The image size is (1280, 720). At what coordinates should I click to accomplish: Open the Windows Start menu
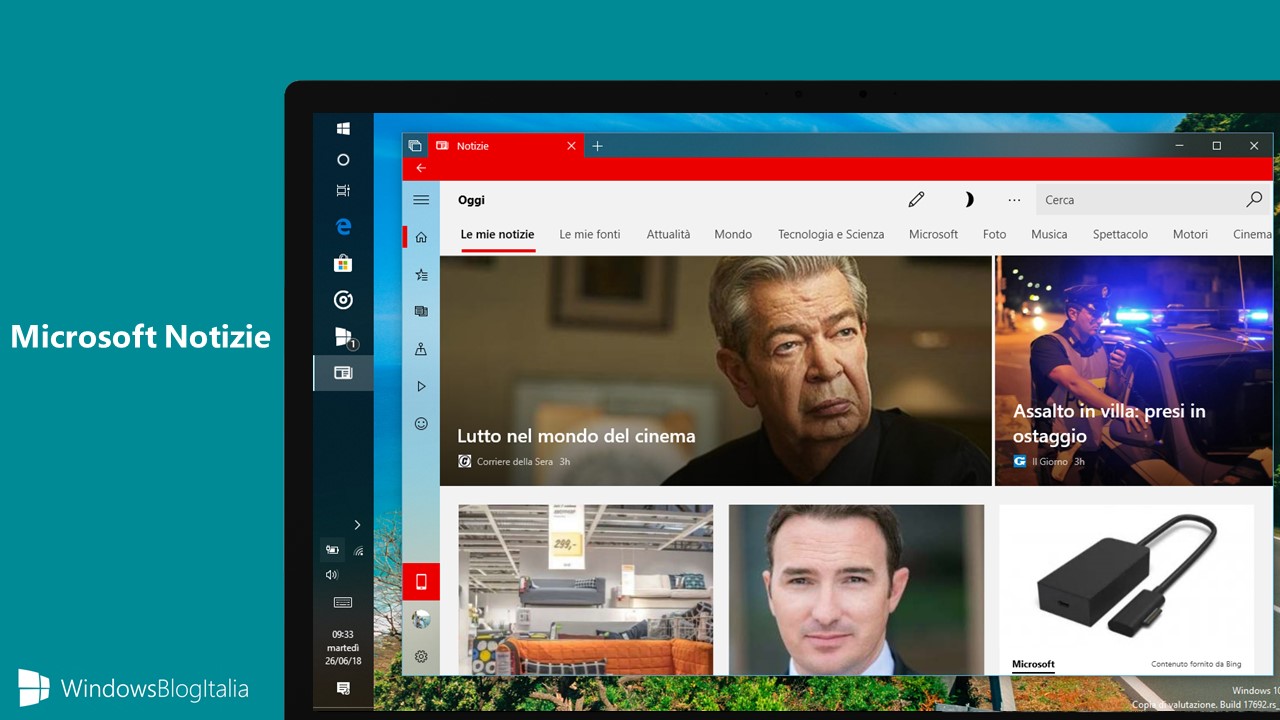[343, 129]
